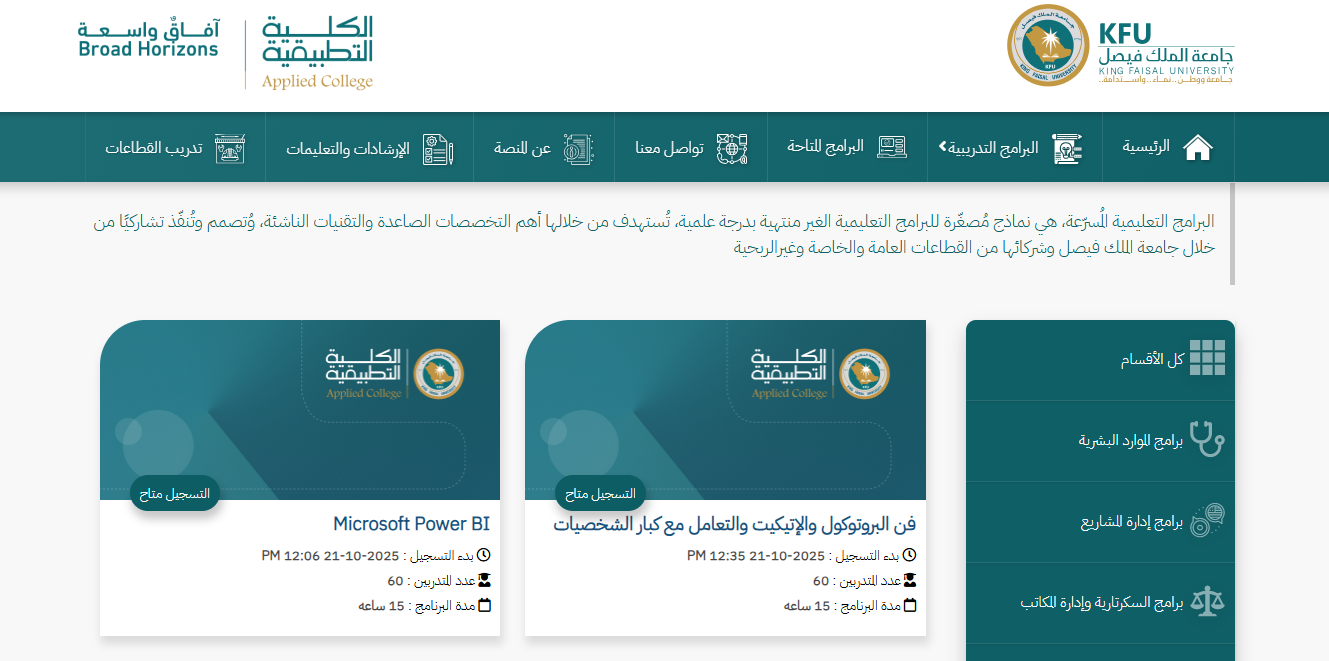
Task: Open the فن البروتوكول والإتيكيت course link
Action: pyautogui.click(x=734, y=524)
